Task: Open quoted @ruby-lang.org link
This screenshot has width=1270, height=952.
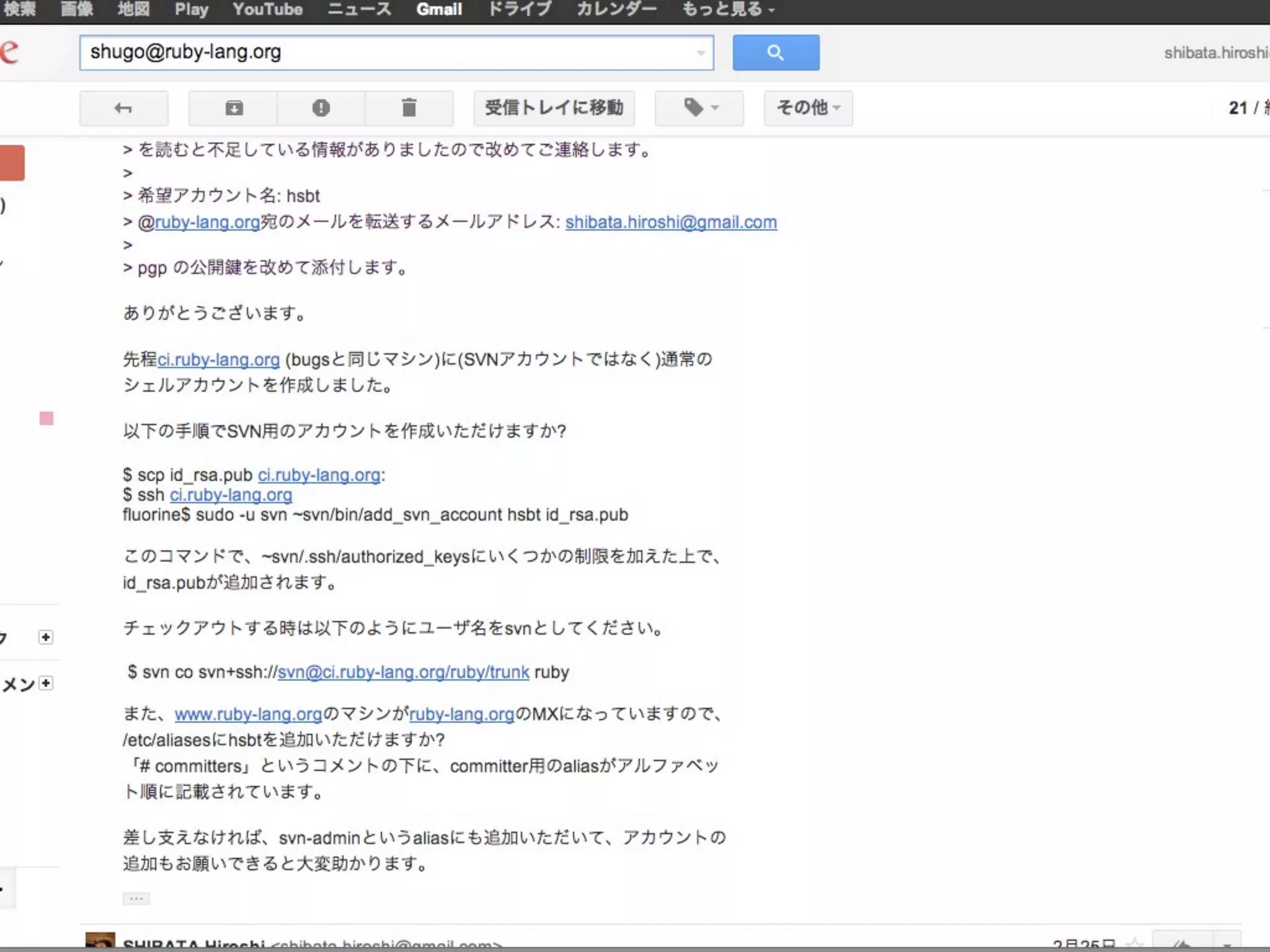Action: tap(207, 222)
